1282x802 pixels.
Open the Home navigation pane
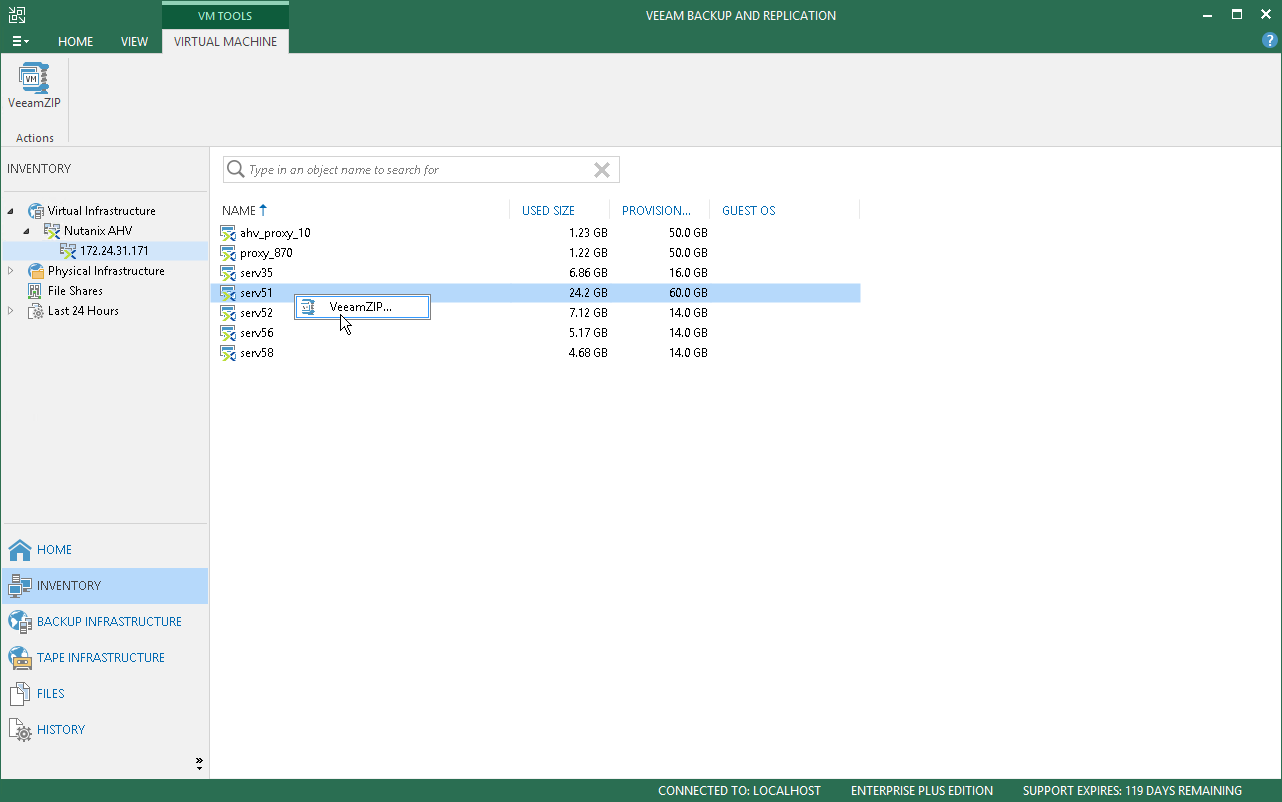pyautogui.click(x=105, y=550)
